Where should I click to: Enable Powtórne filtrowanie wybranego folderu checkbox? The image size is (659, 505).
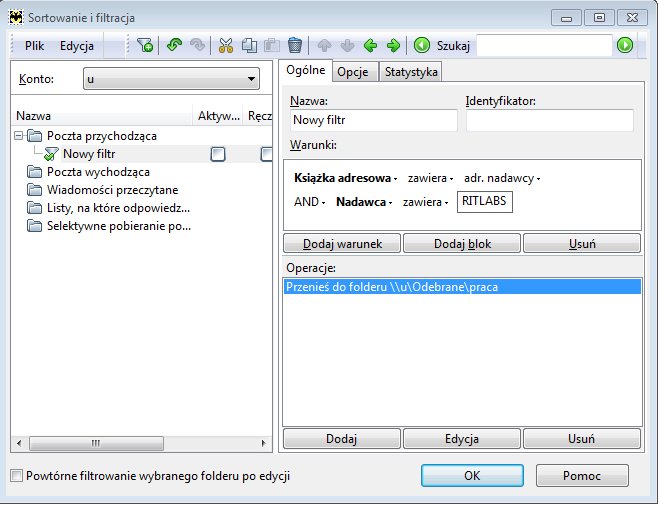[16, 476]
